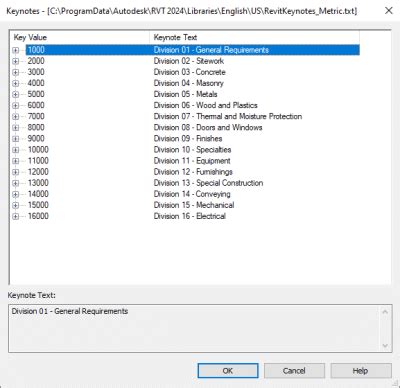400x388 pixels.
Task: Click 'Division 16 - Electrical' text
Action: [x=189, y=216]
